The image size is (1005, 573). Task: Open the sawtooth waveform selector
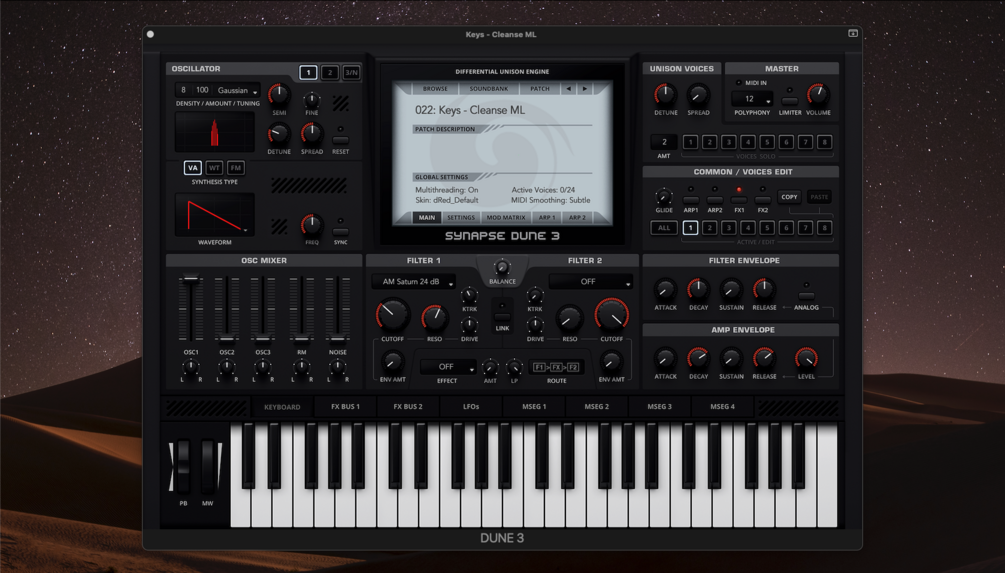[215, 215]
